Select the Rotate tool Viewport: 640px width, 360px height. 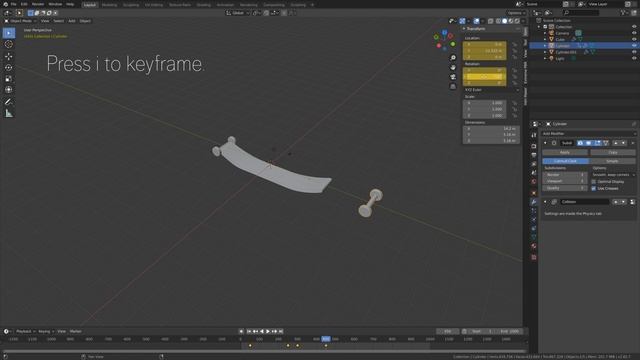click(x=9, y=67)
